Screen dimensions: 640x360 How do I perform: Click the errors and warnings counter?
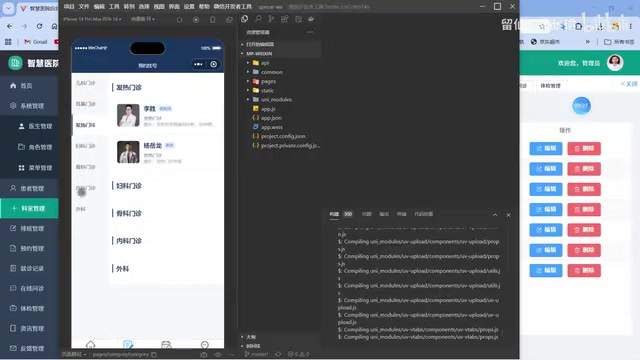tap(298, 354)
